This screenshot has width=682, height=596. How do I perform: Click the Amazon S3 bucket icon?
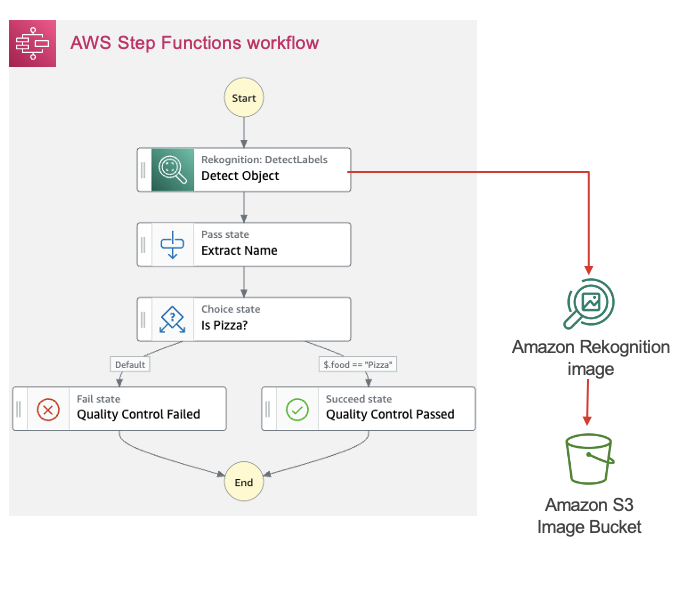tap(589, 459)
